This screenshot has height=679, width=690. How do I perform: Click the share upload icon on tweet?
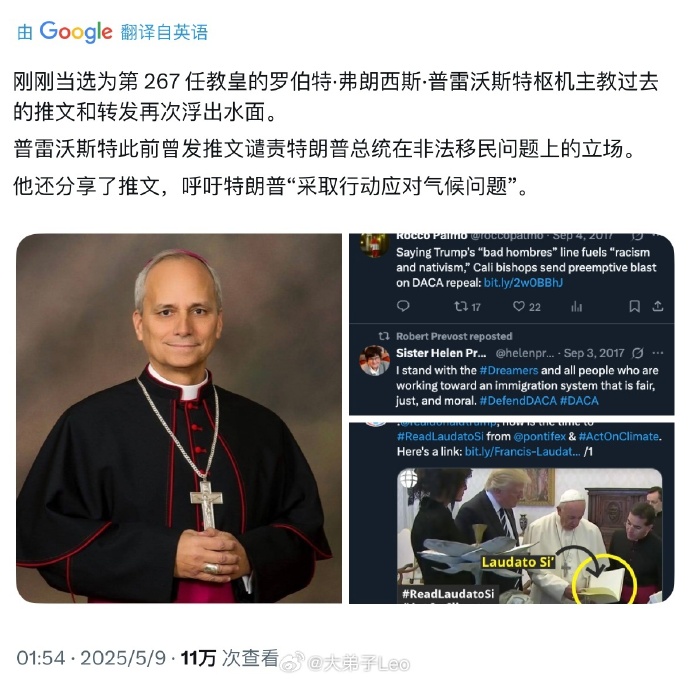click(x=658, y=306)
